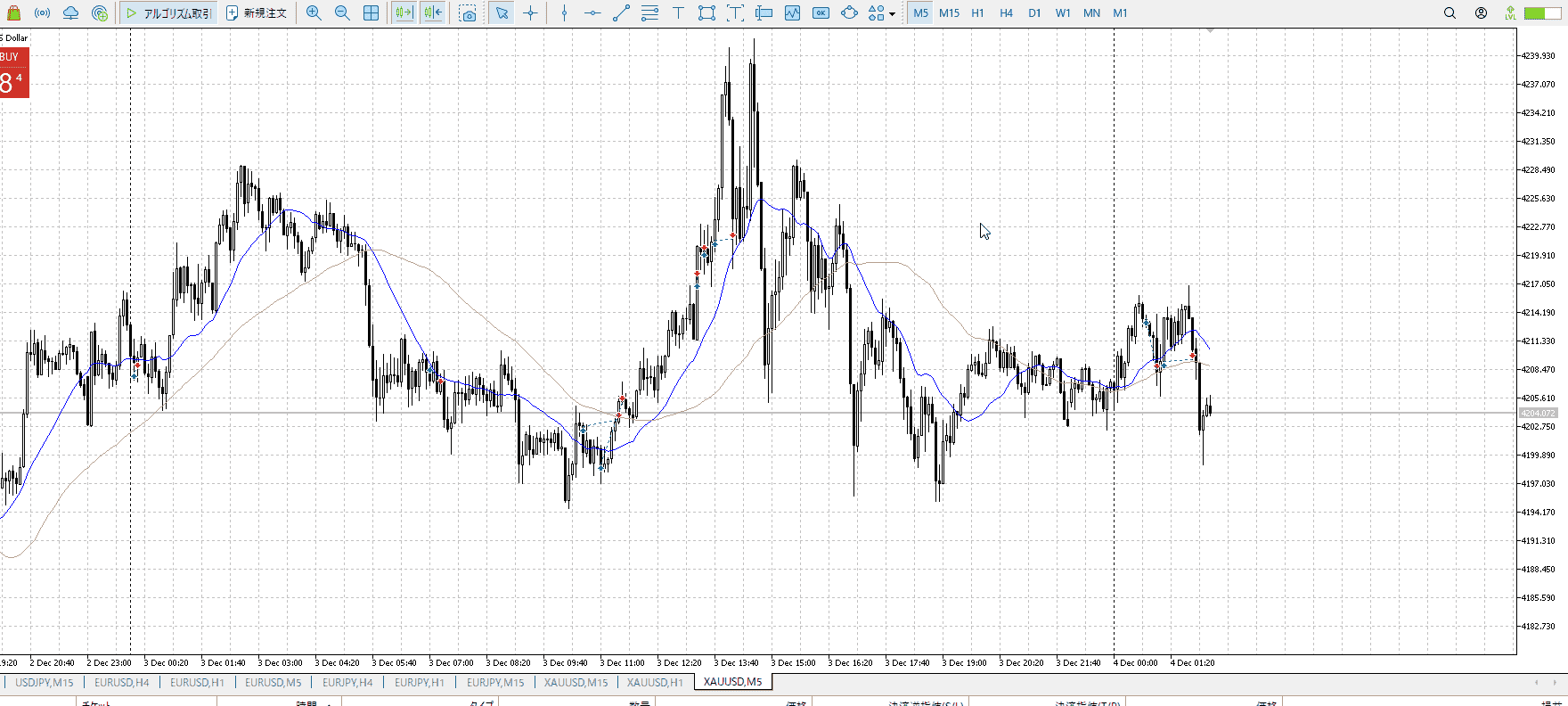Open the market shopping bag icon
This screenshot has width=1568, height=706.
pyautogui.click(x=13, y=12)
